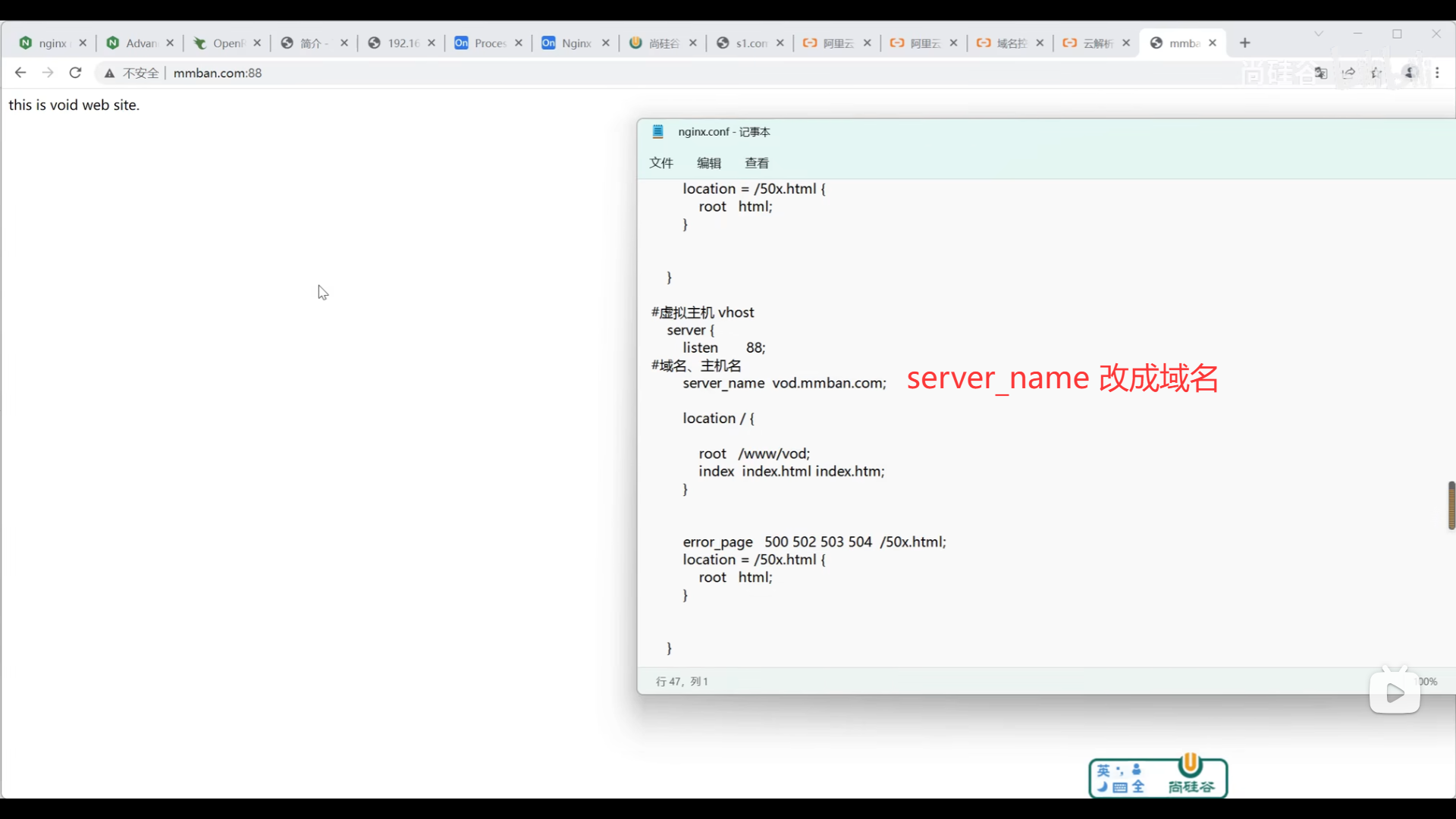Click the share page icon
The image size is (1456, 819).
point(1348,73)
